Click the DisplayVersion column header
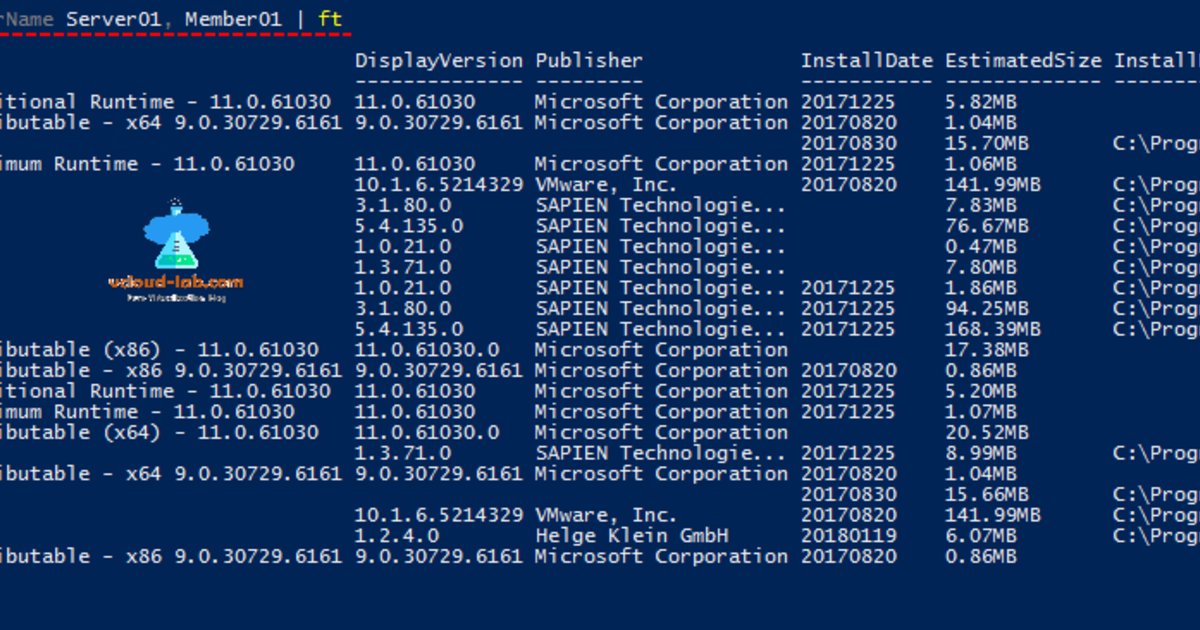The height and width of the screenshot is (630, 1200). tap(439, 61)
